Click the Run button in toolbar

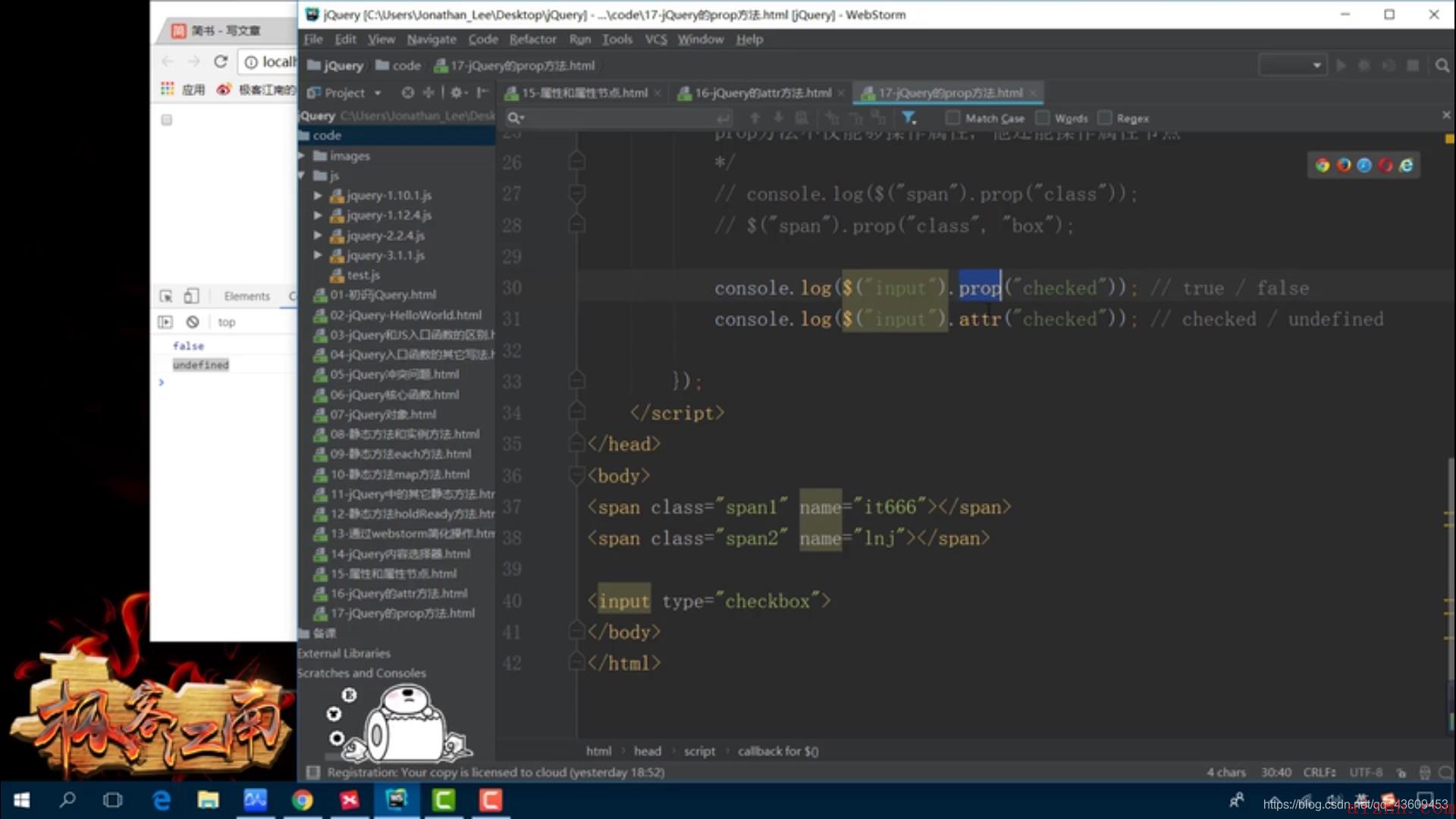coord(1341,66)
